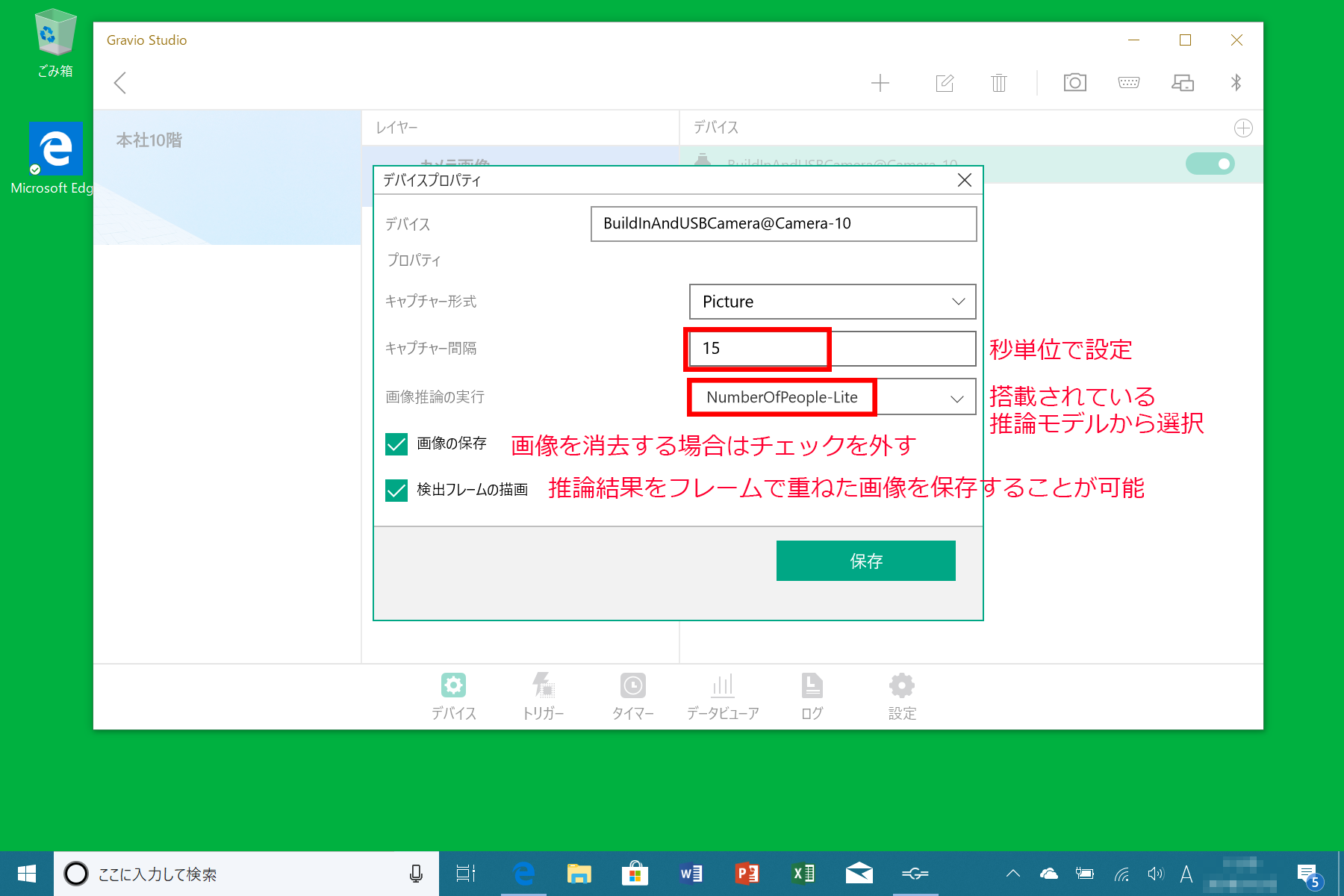Click the OneDrive cloud tray icon
This screenshot has height=896, width=1344.
coord(1049,874)
